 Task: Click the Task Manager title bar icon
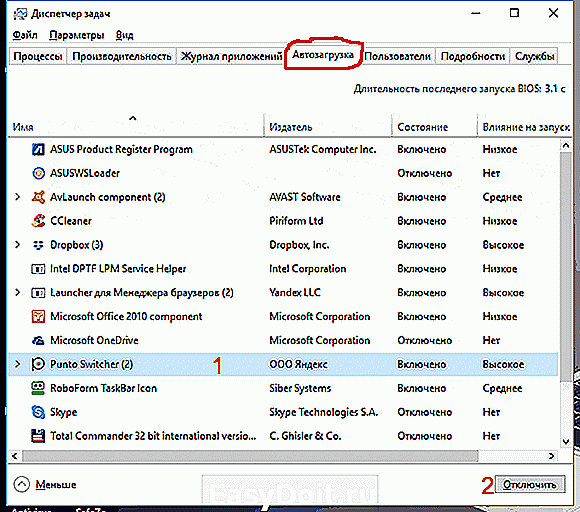(x=20, y=14)
